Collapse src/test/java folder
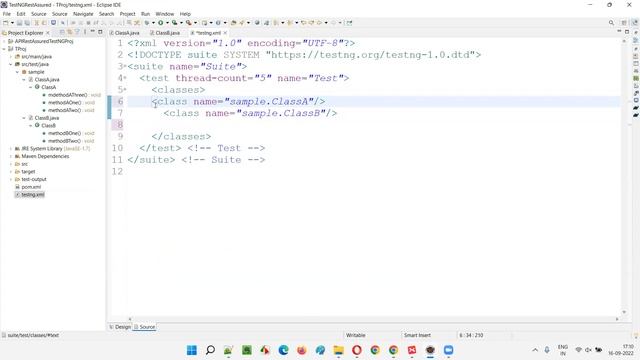This screenshot has width=640, height=360. coord(11,64)
